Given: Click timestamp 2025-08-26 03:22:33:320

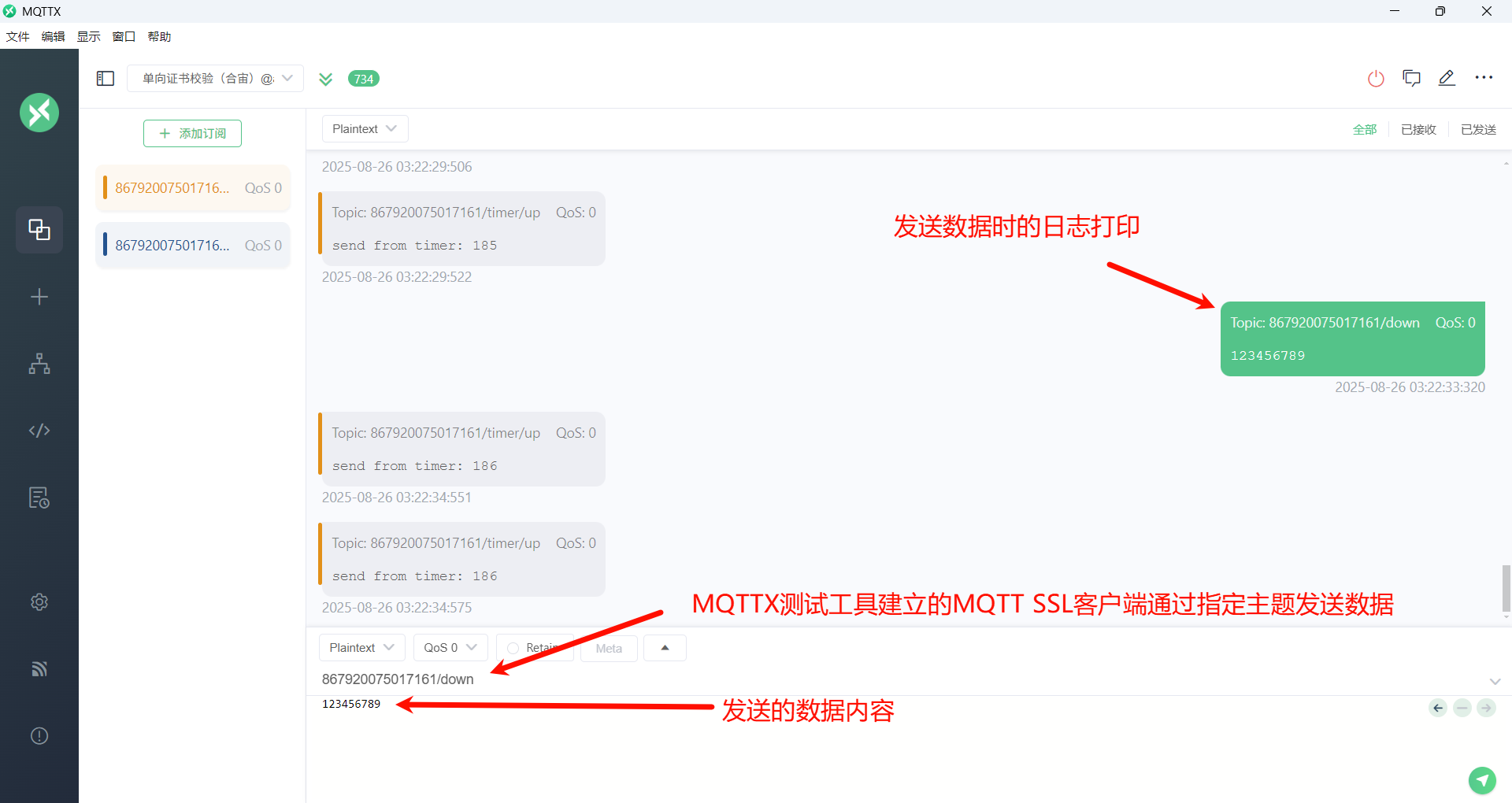Looking at the screenshot, I should point(1410,387).
